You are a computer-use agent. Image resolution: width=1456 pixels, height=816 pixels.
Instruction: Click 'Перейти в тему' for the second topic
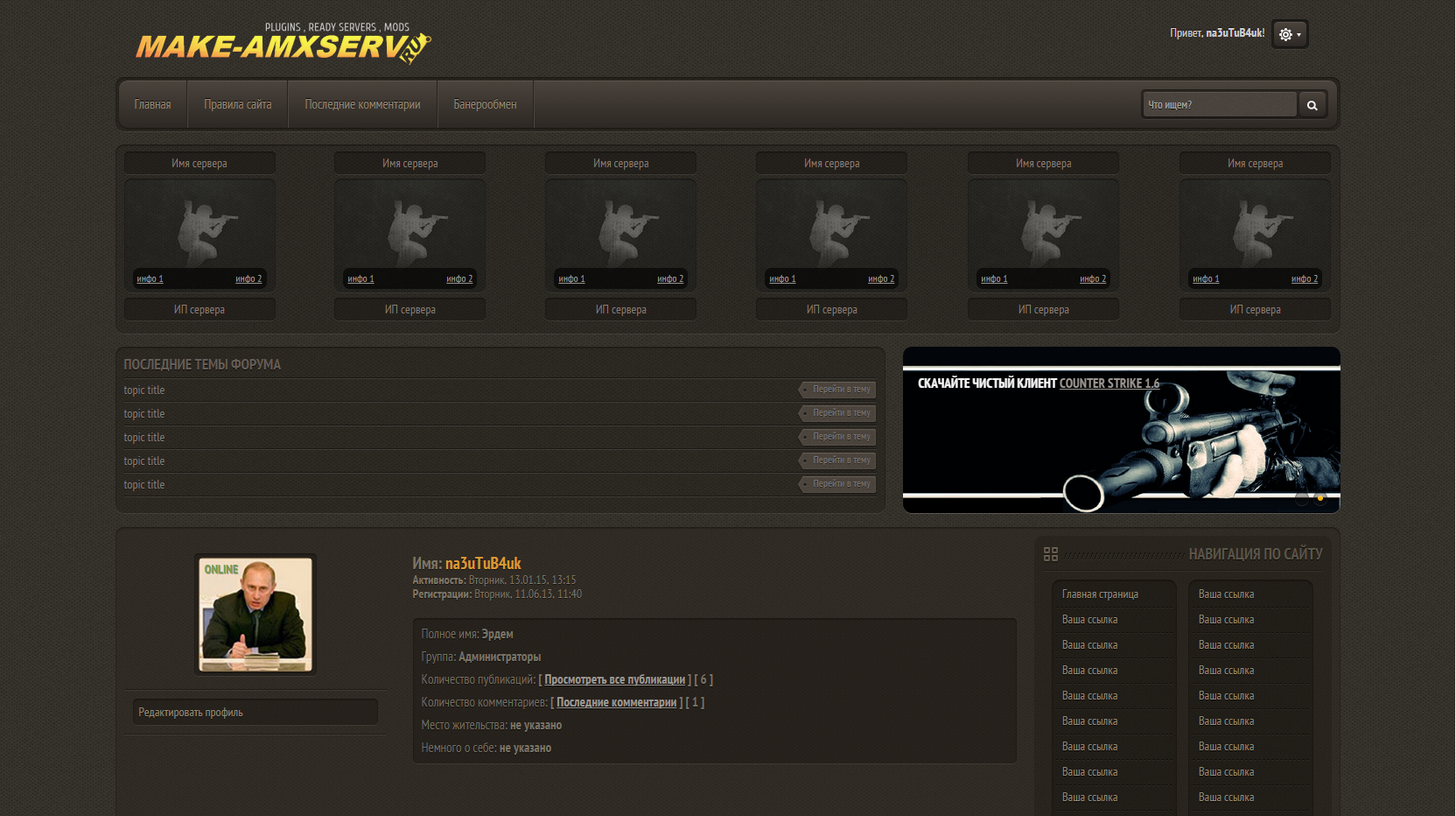pyautogui.click(x=838, y=413)
